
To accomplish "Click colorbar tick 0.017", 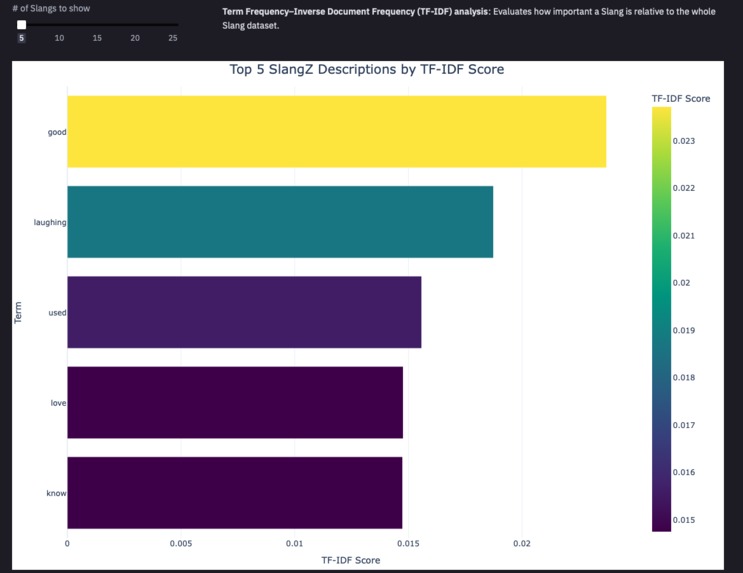I will pos(684,425).
